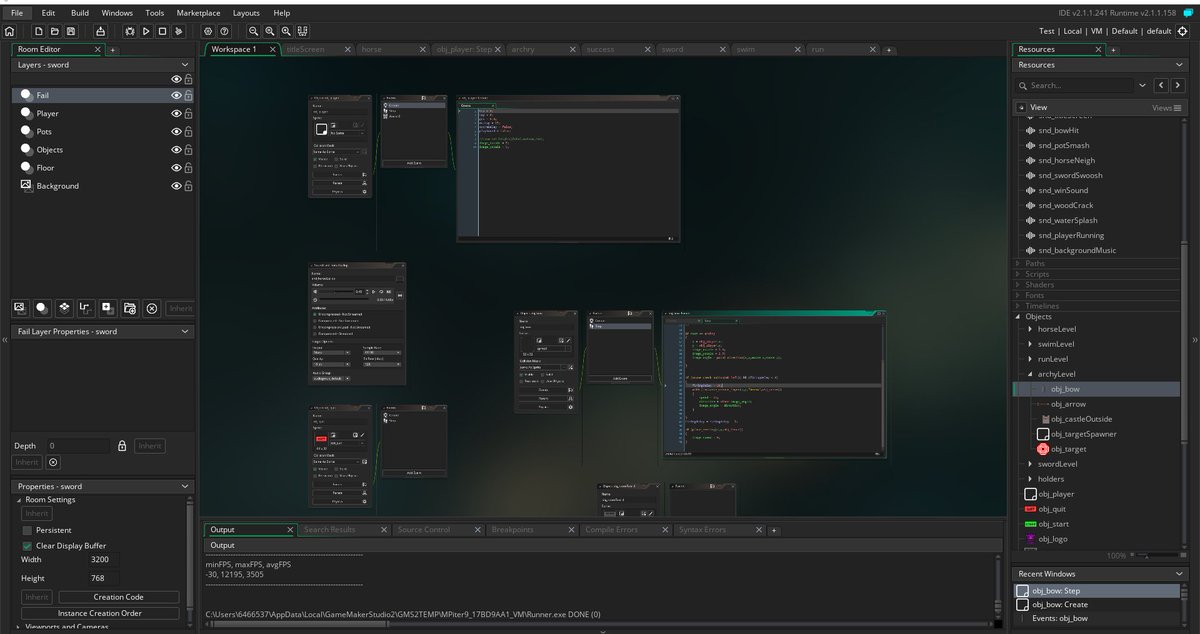
Task: Lock the Pots layer
Action: [x=188, y=131]
